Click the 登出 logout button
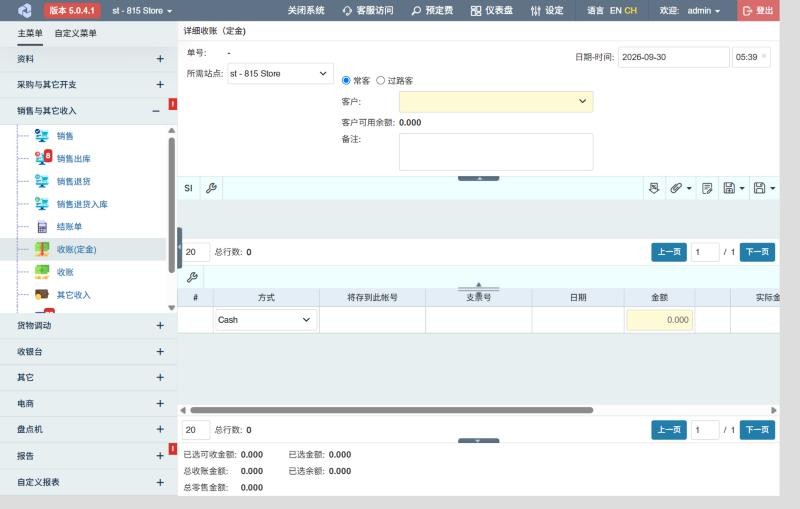 758,10
